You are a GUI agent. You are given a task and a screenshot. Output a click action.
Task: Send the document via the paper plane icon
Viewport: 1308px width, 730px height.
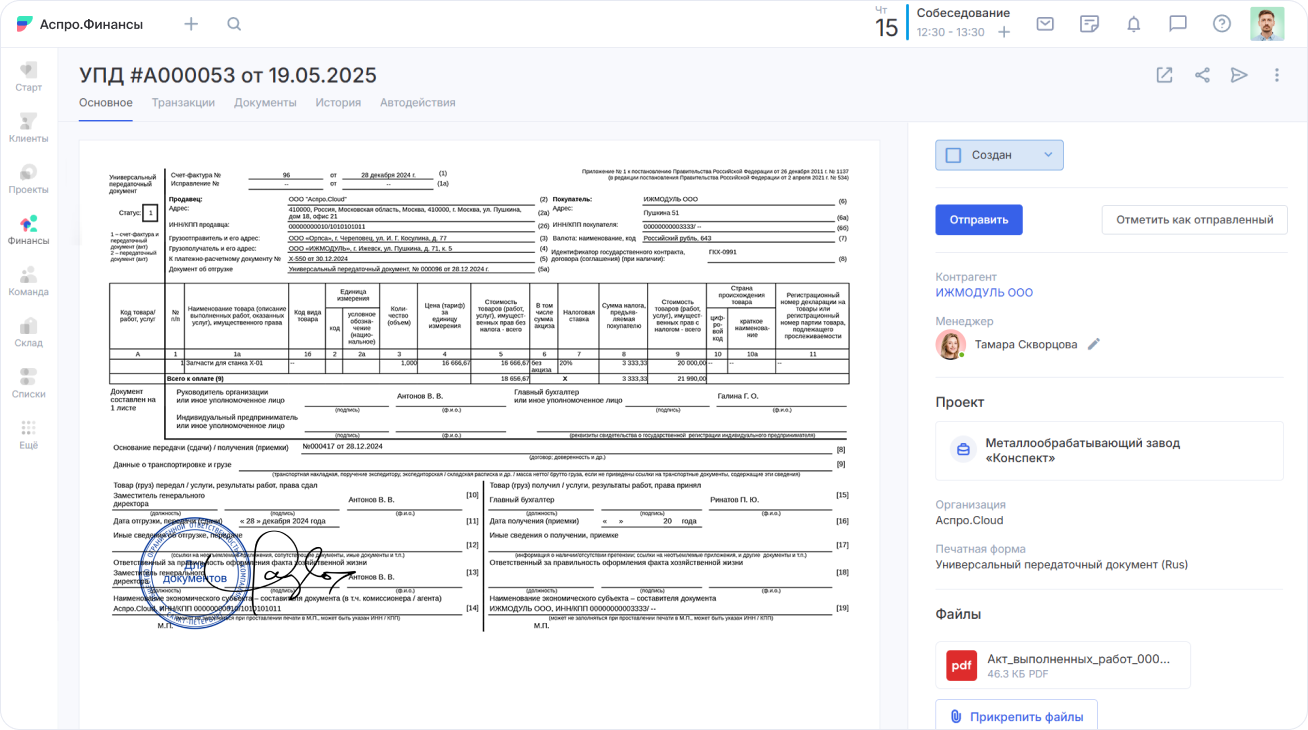pos(1239,75)
